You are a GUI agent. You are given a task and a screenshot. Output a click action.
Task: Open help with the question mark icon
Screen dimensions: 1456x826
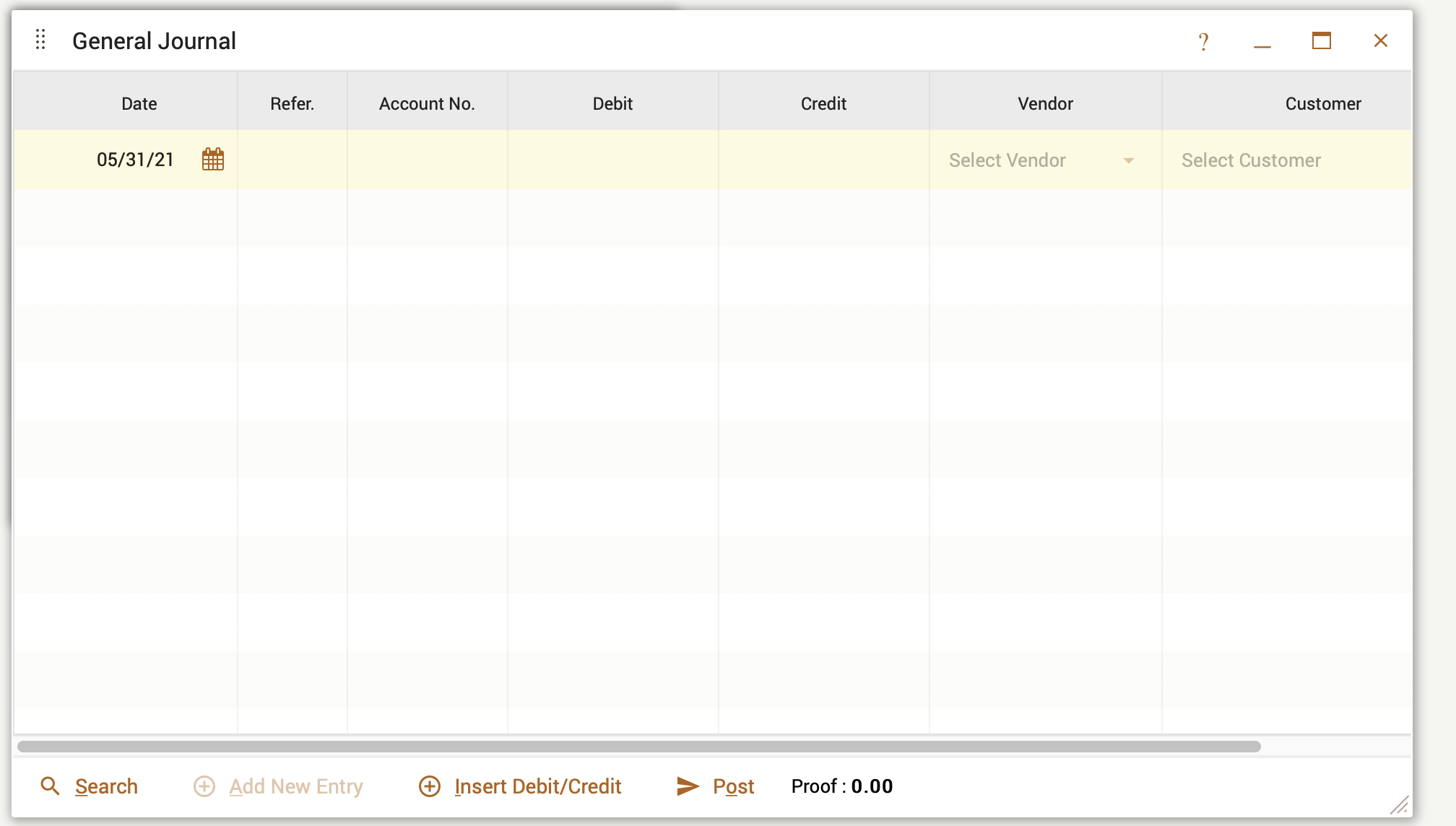click(x=1203, y=41)
